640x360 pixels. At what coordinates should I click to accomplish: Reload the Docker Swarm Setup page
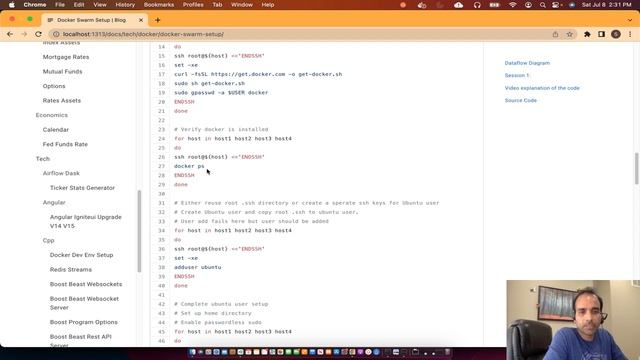click(38, 34)
